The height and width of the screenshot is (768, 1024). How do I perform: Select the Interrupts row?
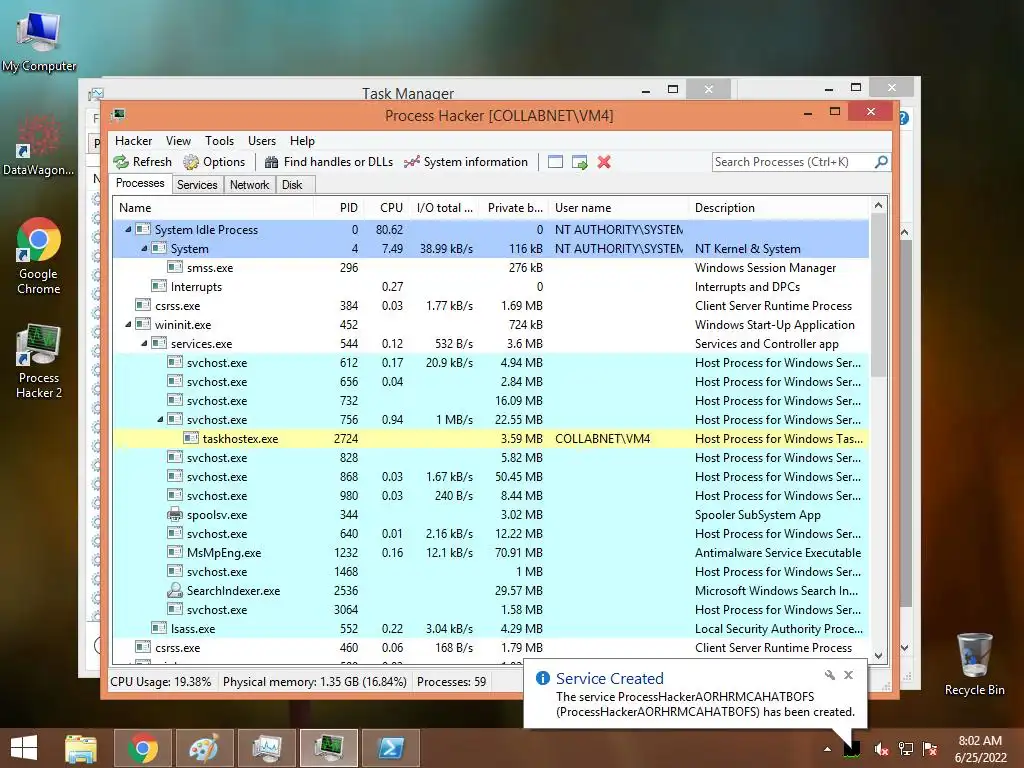pos(491,287)
